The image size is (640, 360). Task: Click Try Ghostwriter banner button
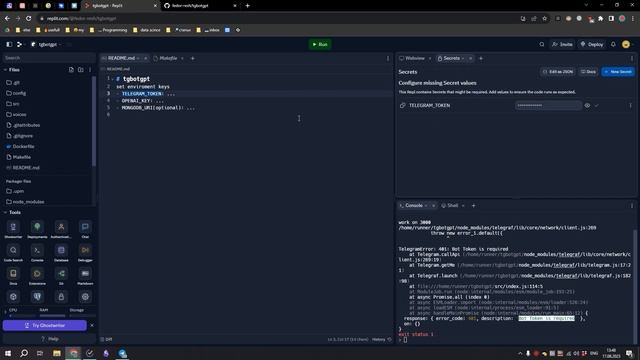point(44,325)
